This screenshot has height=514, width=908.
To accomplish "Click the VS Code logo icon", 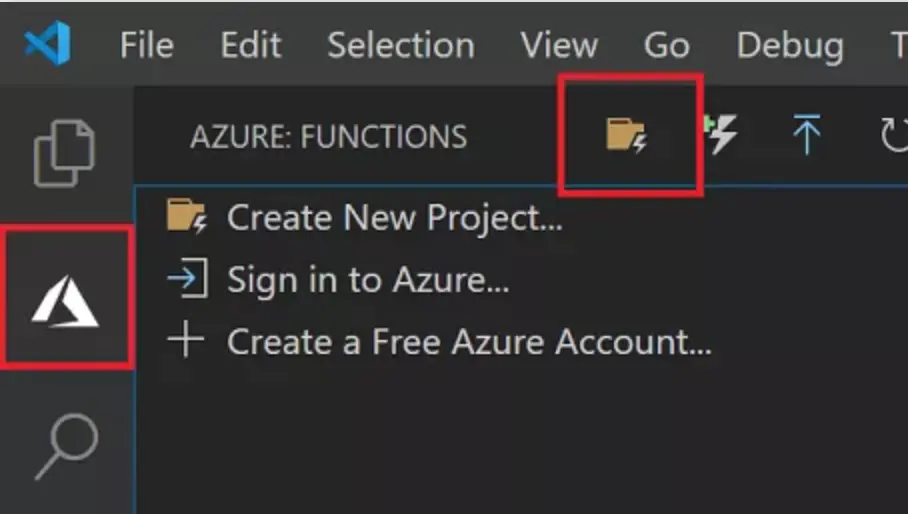I will point(48,46).
